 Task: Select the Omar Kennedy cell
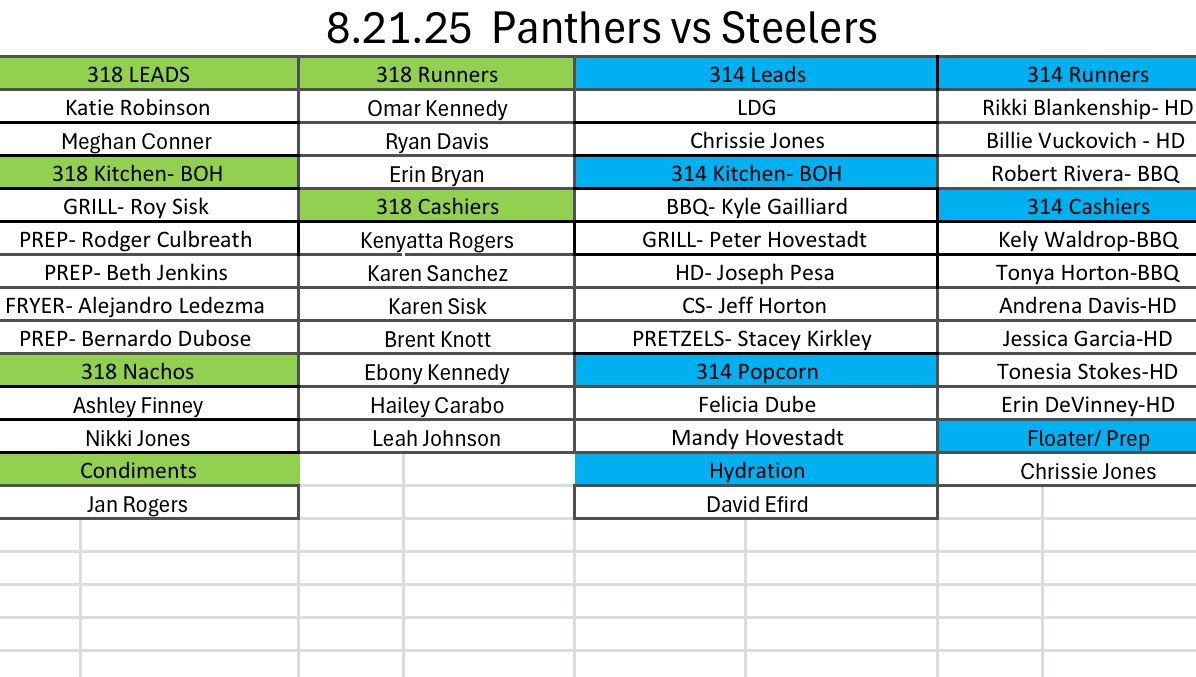436,108
